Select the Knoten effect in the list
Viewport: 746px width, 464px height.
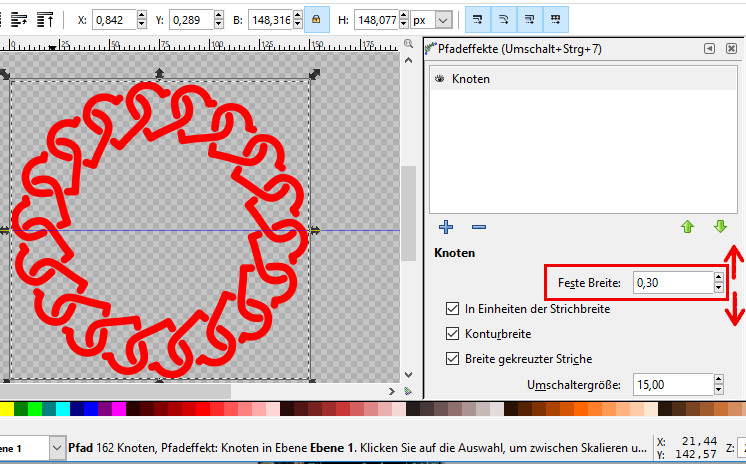[583, 79]
